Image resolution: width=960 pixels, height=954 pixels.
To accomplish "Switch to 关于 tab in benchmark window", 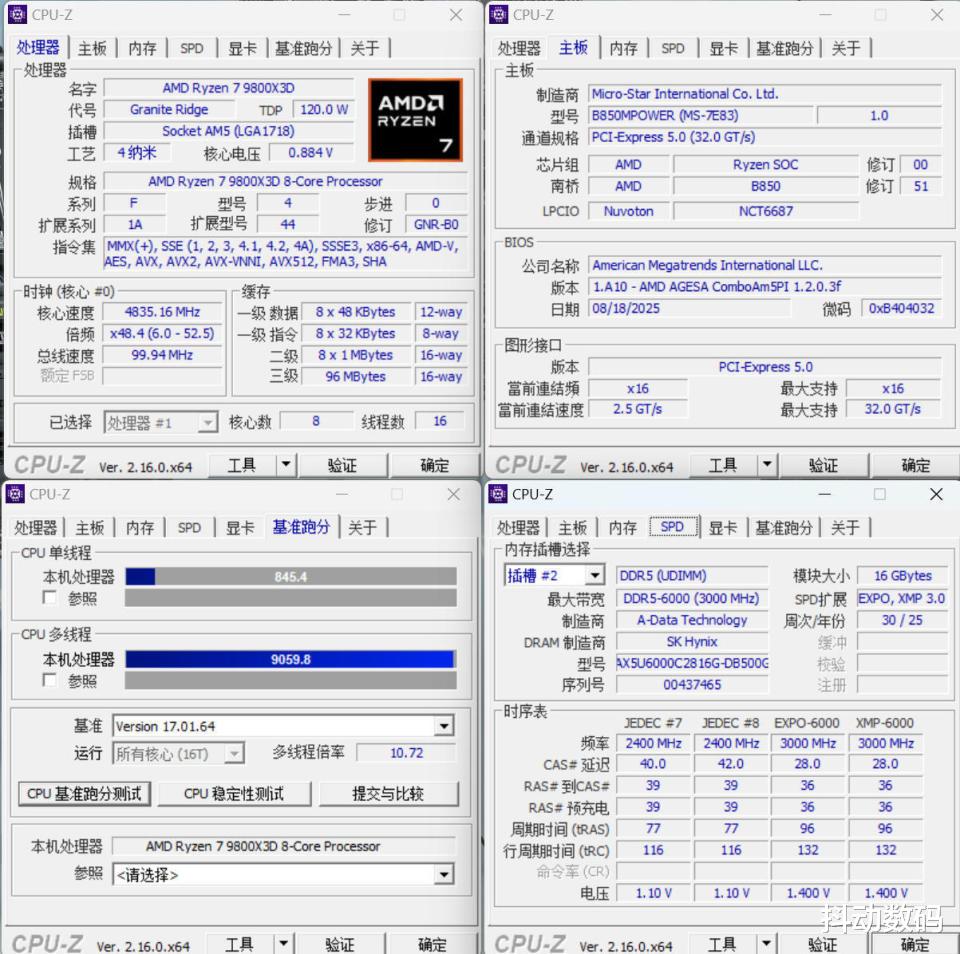I will 362,528.
